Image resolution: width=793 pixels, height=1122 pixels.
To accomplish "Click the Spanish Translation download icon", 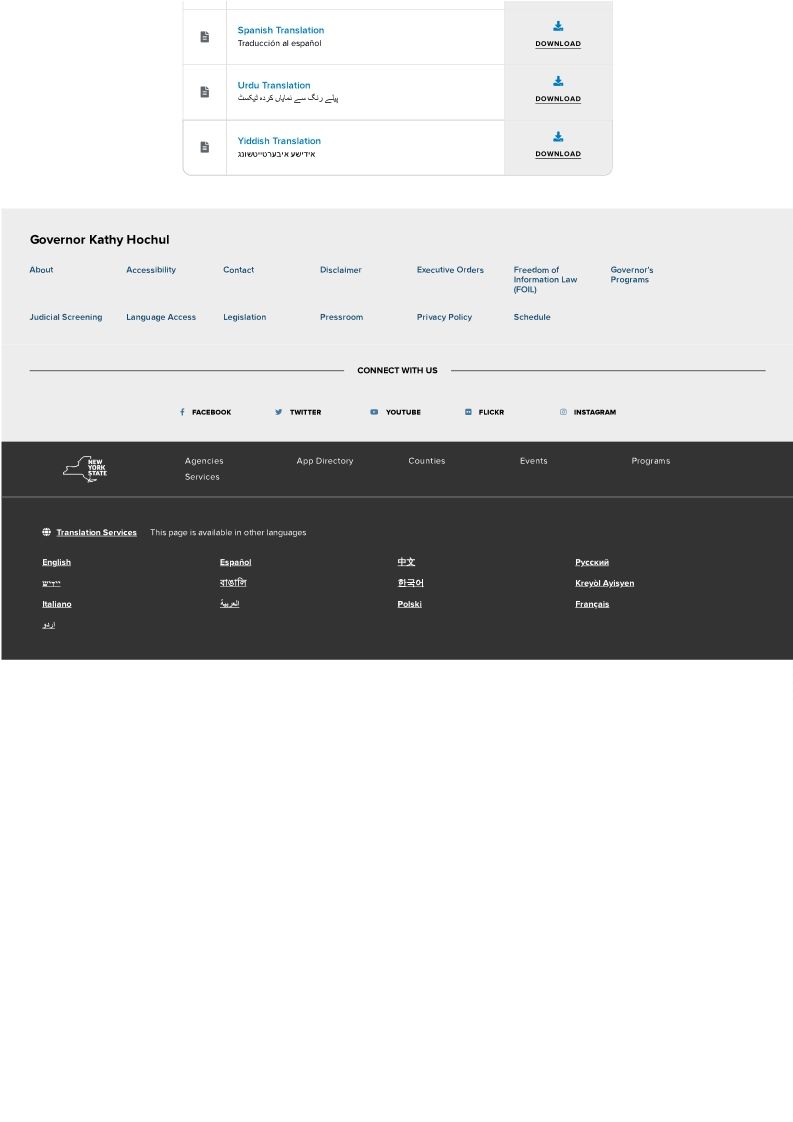I will click(x=558, y=27).
